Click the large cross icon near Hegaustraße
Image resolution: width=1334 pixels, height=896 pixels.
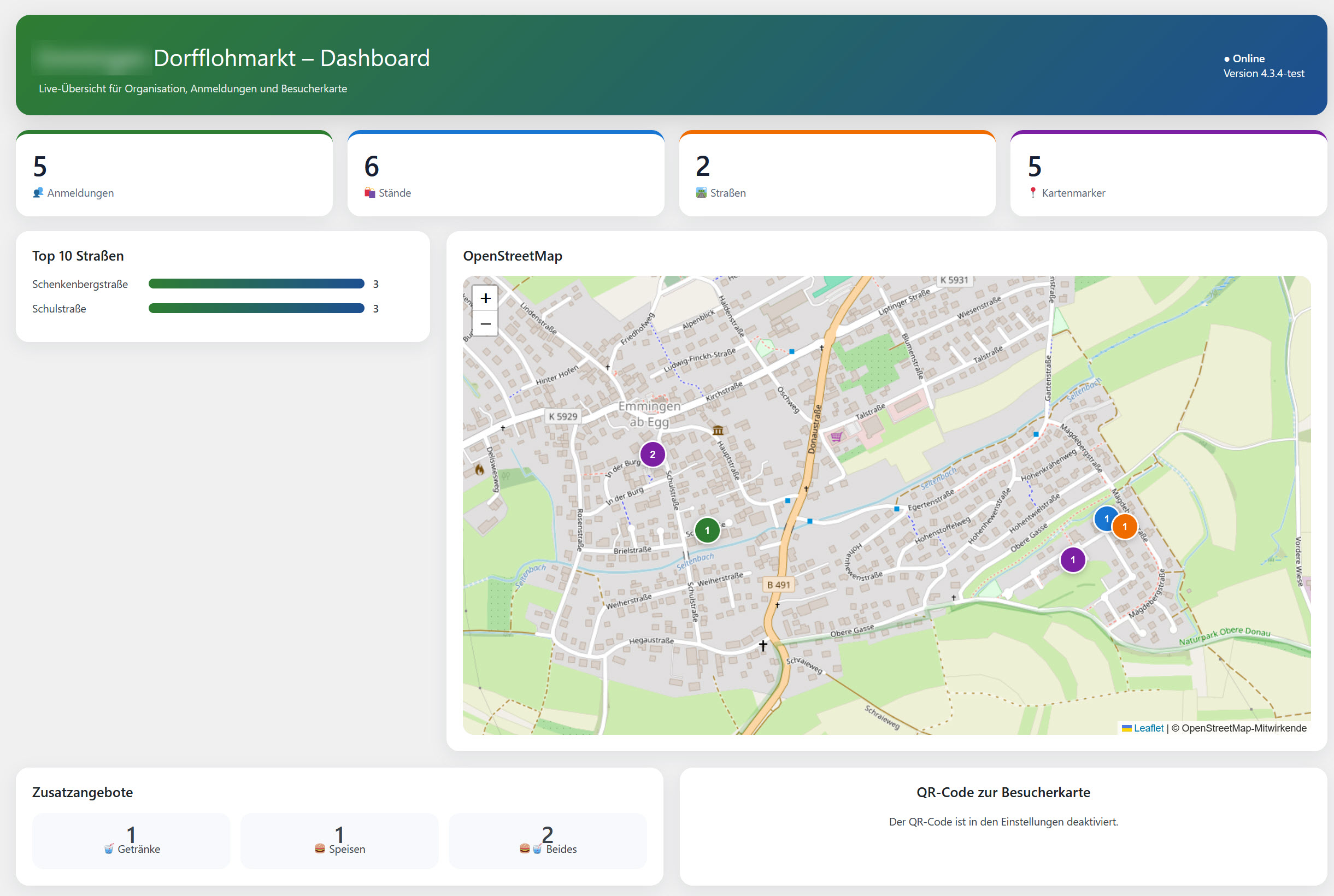pos(763,646)
